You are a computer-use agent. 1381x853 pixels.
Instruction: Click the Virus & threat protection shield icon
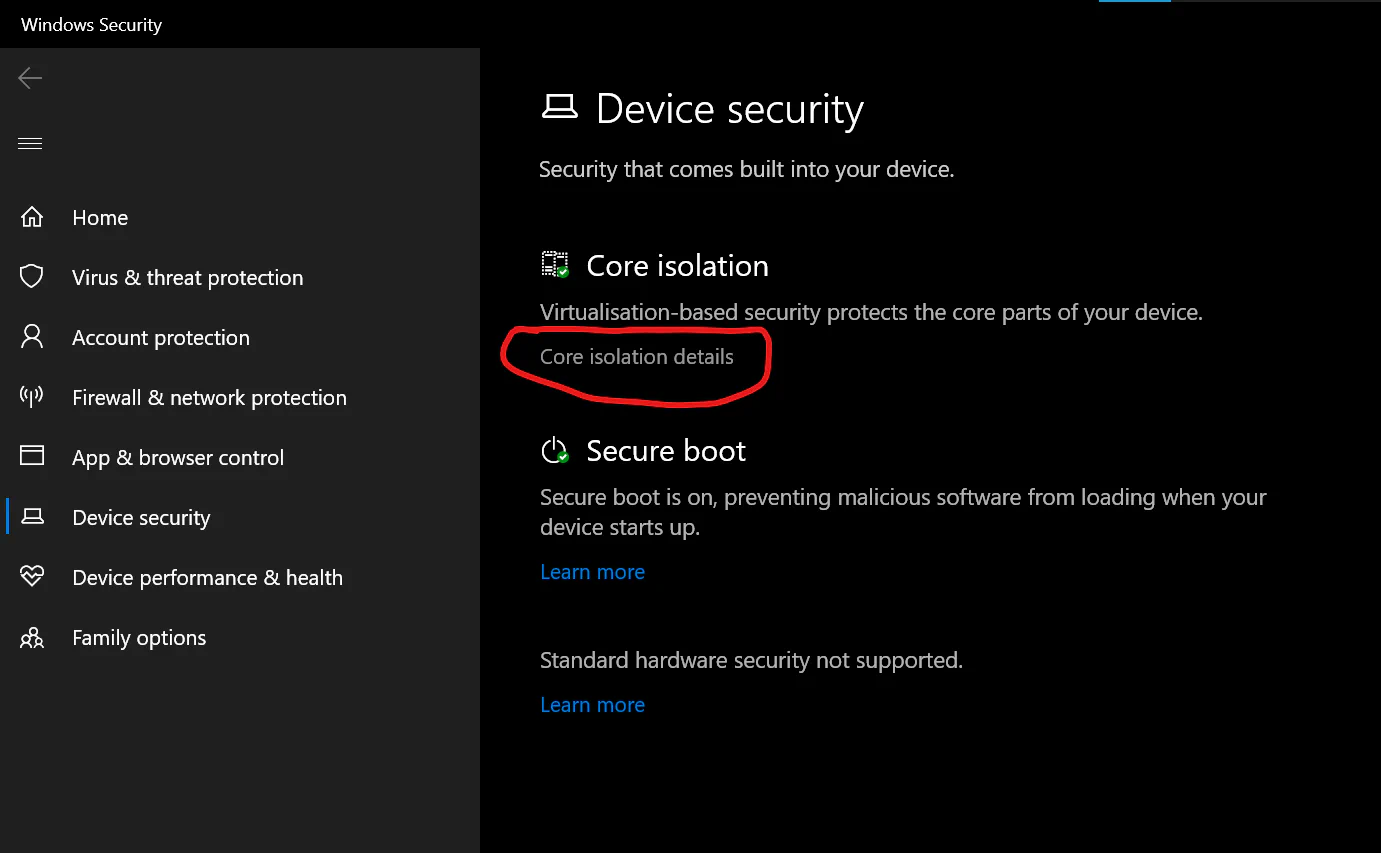[32, 277]
